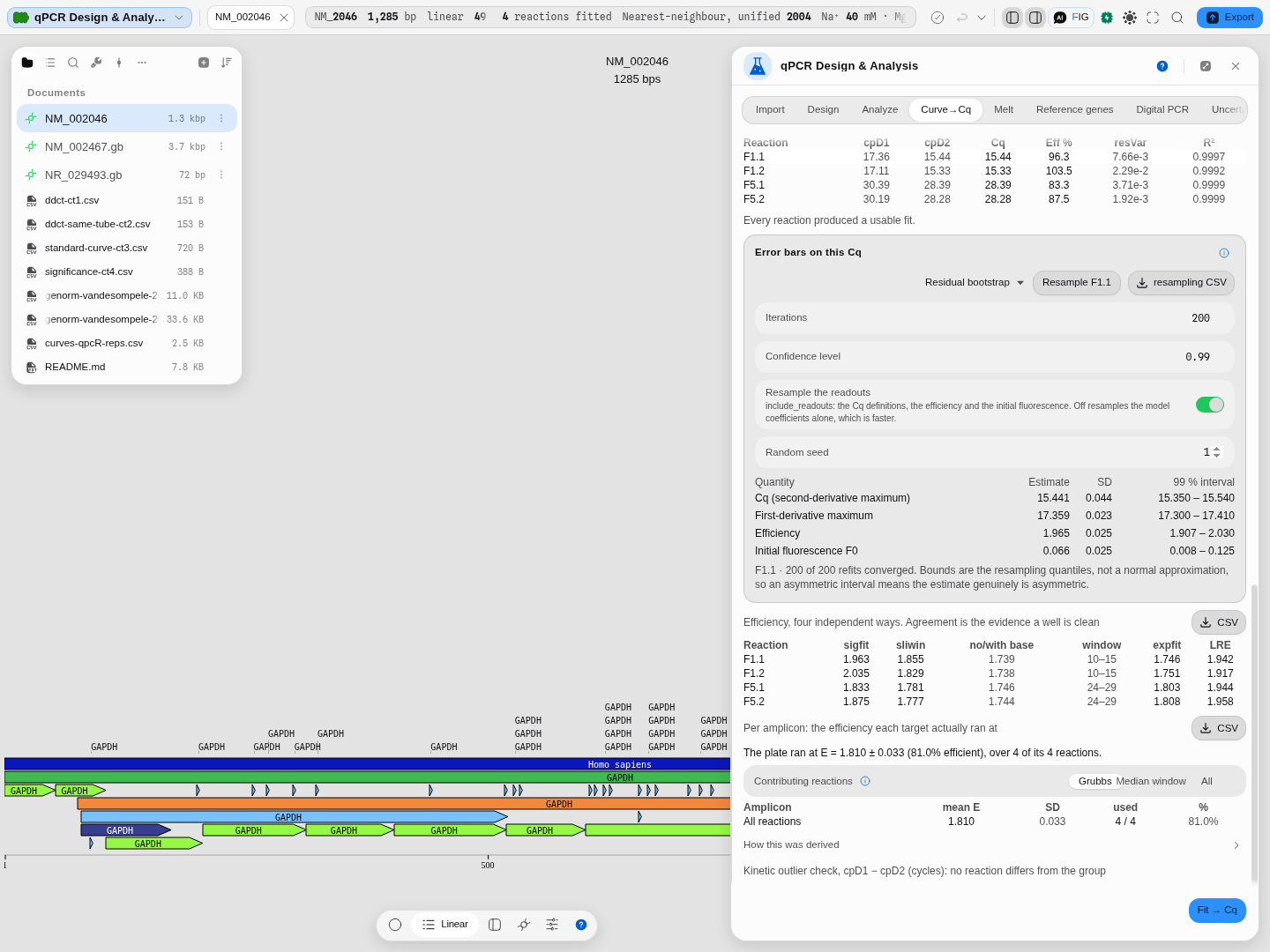Screen dimensions: 1270x952
Task: Open the options menu for NM_002046 document
Action: [221, 119]
